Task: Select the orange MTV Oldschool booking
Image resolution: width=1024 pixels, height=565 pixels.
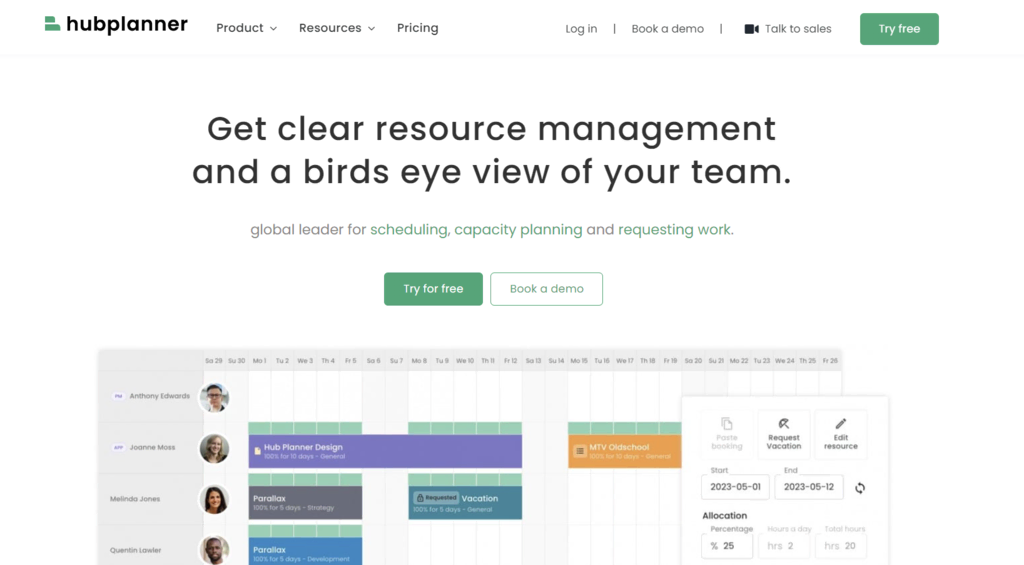Action: point(624,451)
